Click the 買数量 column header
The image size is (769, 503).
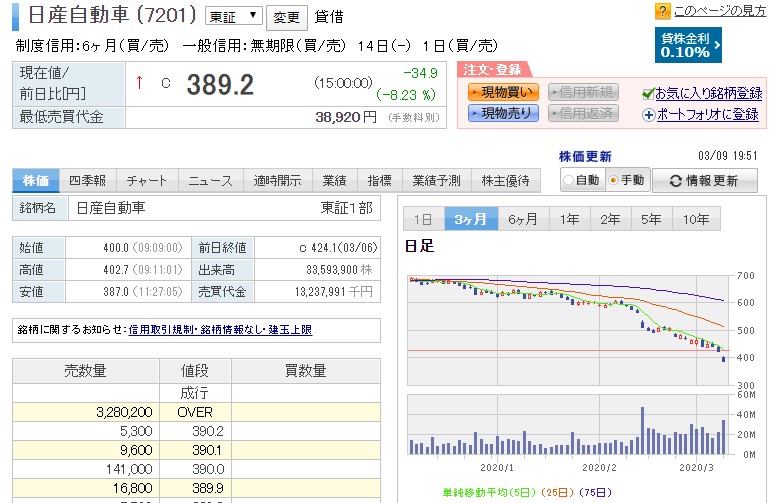[306, 371]
